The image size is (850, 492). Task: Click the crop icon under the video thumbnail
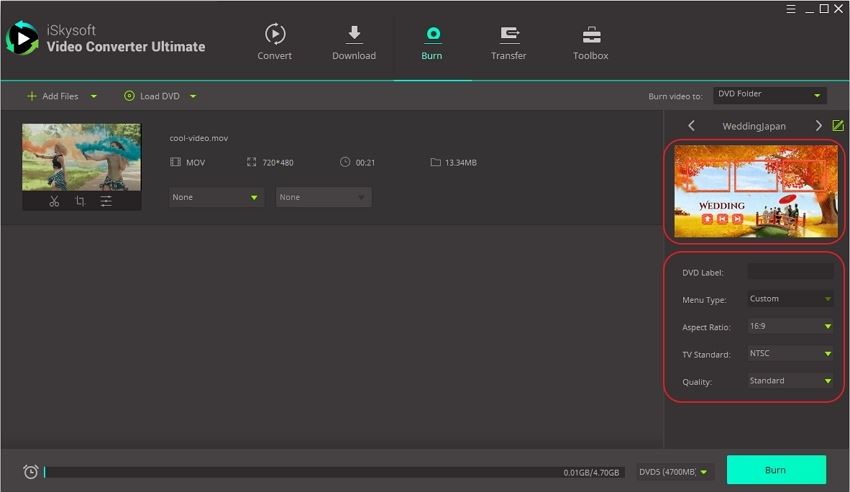click(x=80, y=201)
